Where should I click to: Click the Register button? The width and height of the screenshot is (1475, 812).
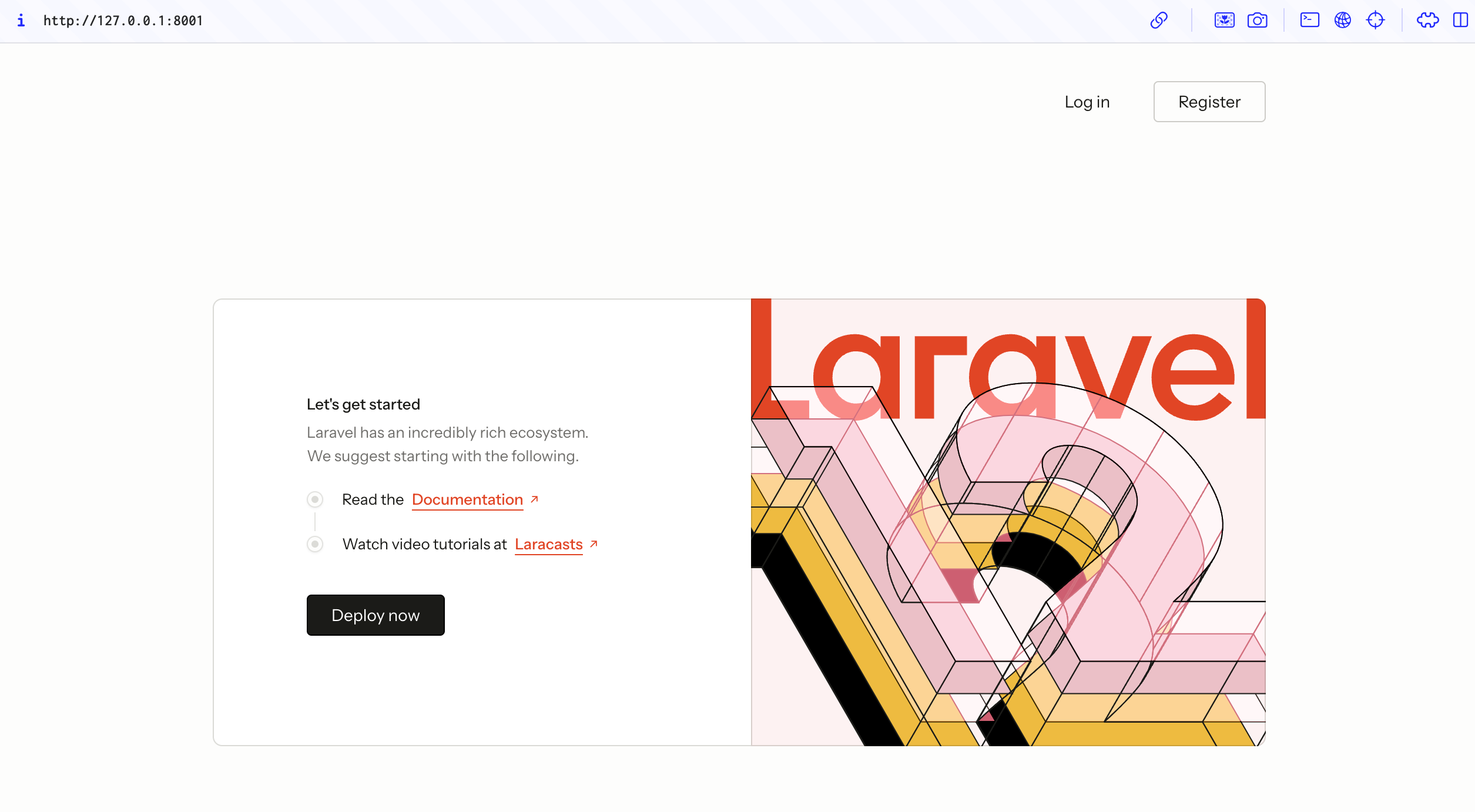[x=1209, y=101]
